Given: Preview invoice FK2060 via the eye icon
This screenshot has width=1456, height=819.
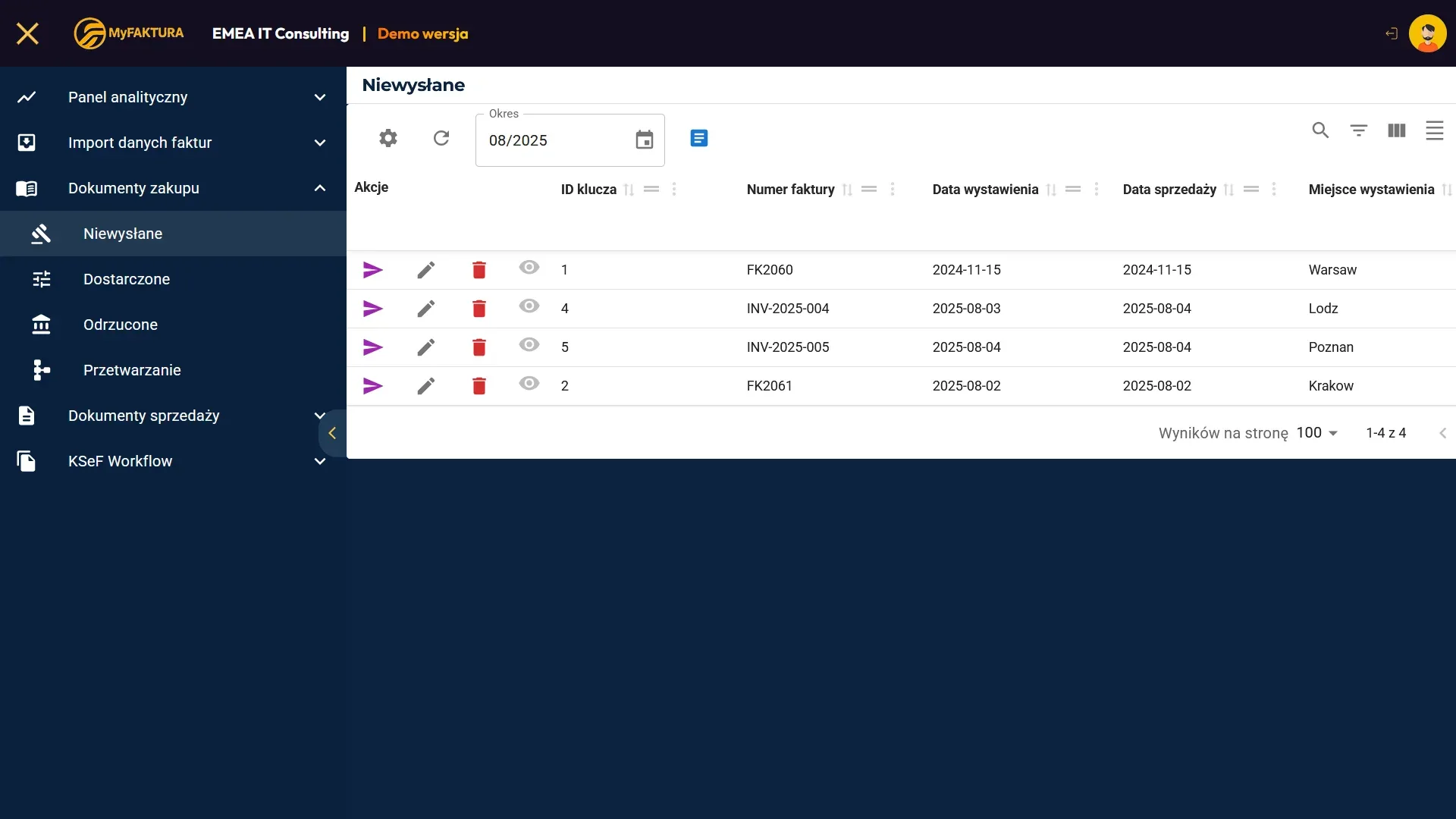Looking at the screenshot, I should coord(529,267).
